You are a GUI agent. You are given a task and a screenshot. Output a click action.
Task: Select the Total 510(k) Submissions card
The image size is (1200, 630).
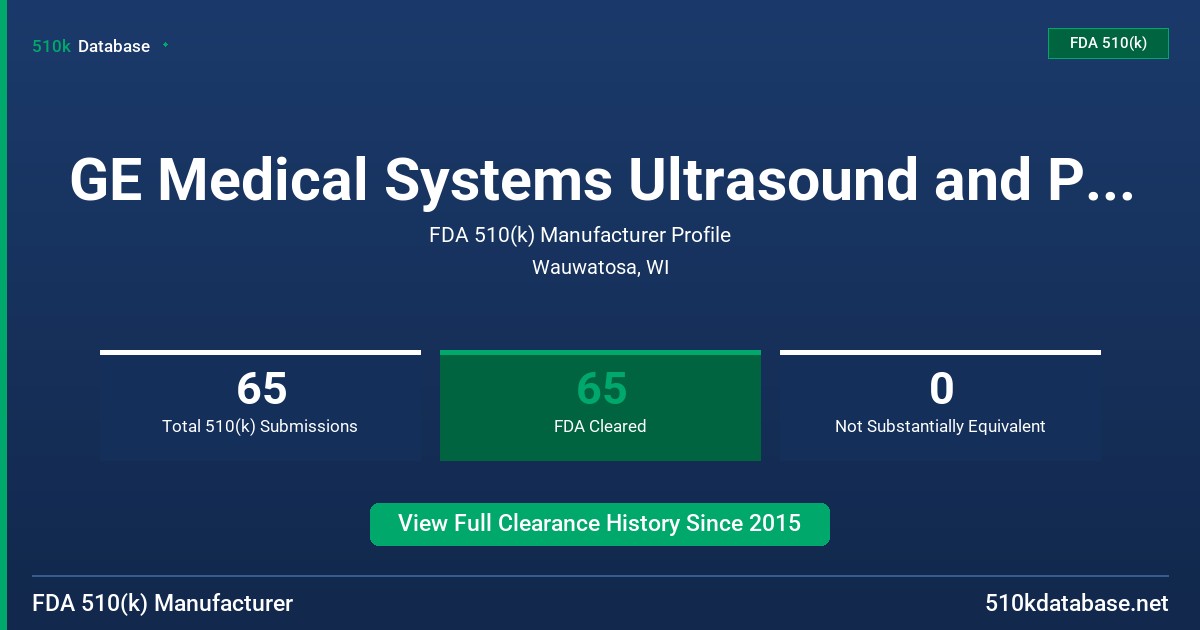260,405
